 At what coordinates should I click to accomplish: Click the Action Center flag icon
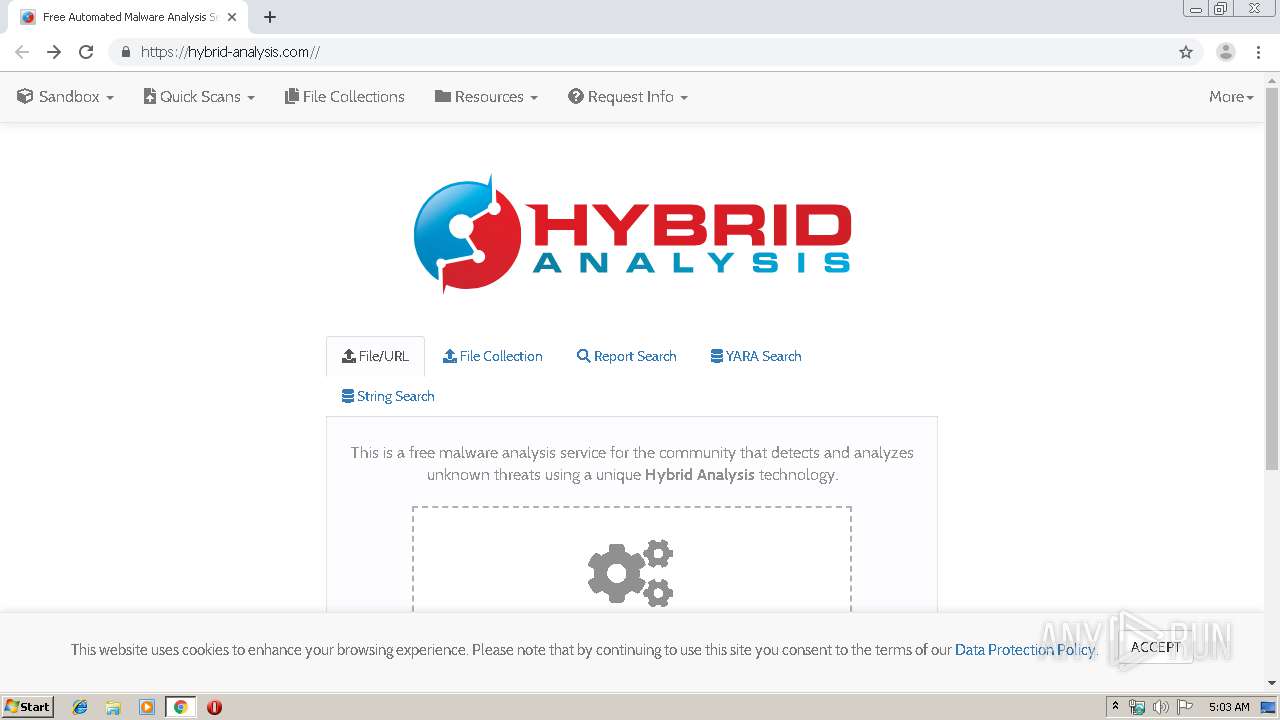[1185, 707]
